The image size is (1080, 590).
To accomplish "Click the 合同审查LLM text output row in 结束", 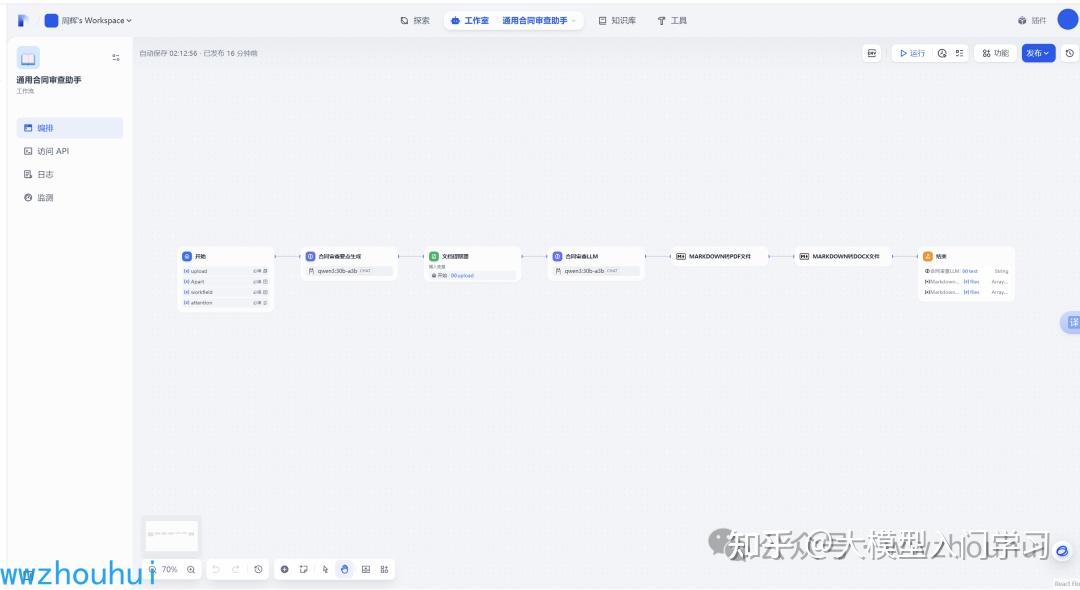I will (966, 271).
